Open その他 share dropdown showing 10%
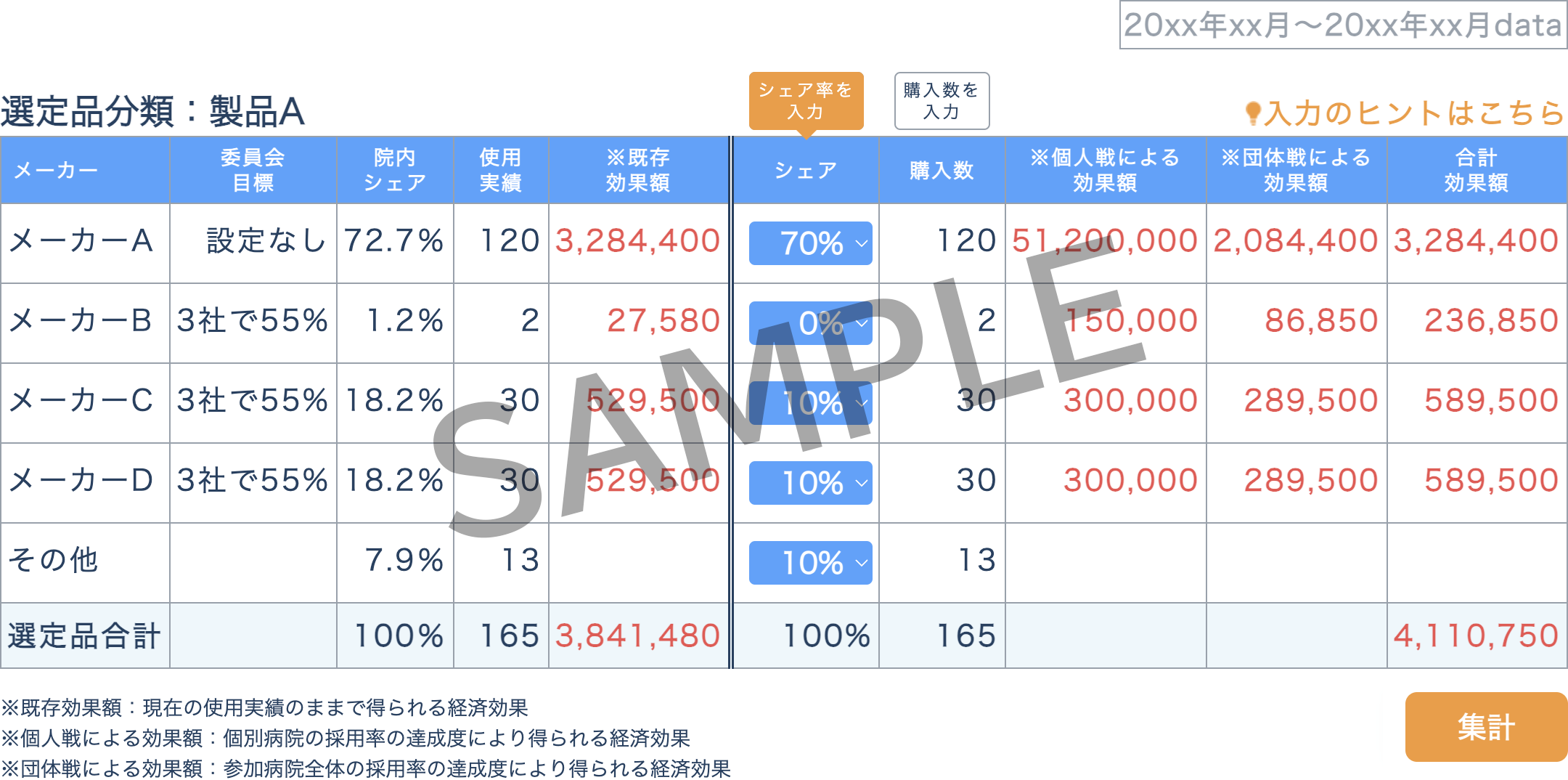This screenshot has width=1568, height=780. pos(810,563)
